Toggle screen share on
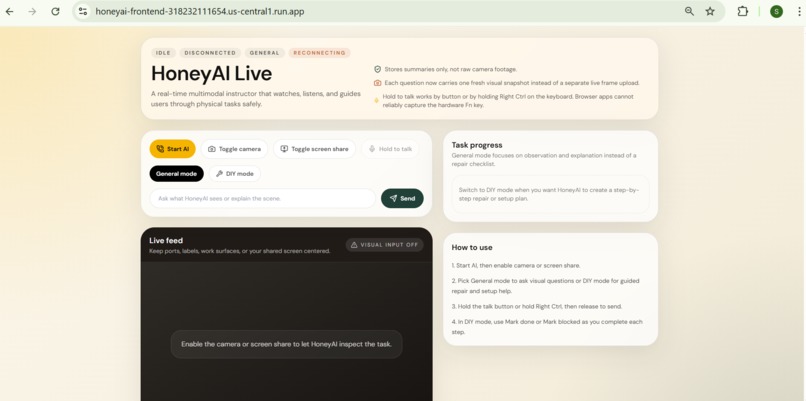 [315, 149]
